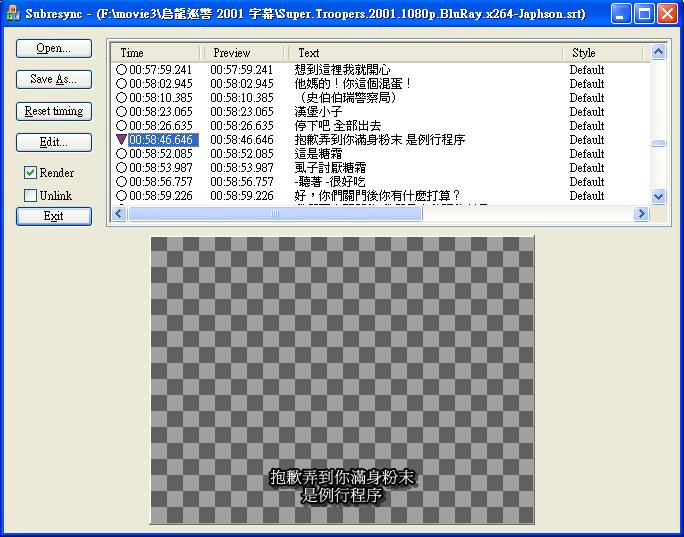
Task: Toggle circle marker for 00:58:56.757 row
Action: (121, 181)
